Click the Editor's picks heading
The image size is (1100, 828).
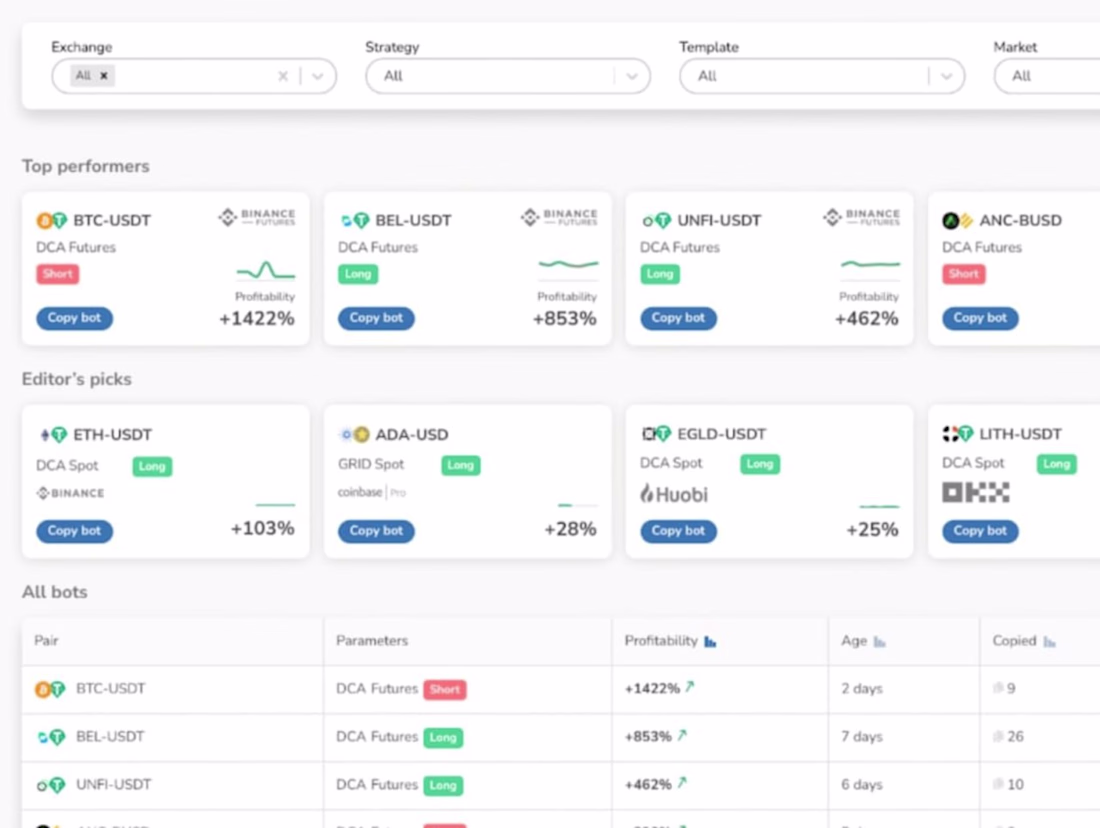(76, 380)
